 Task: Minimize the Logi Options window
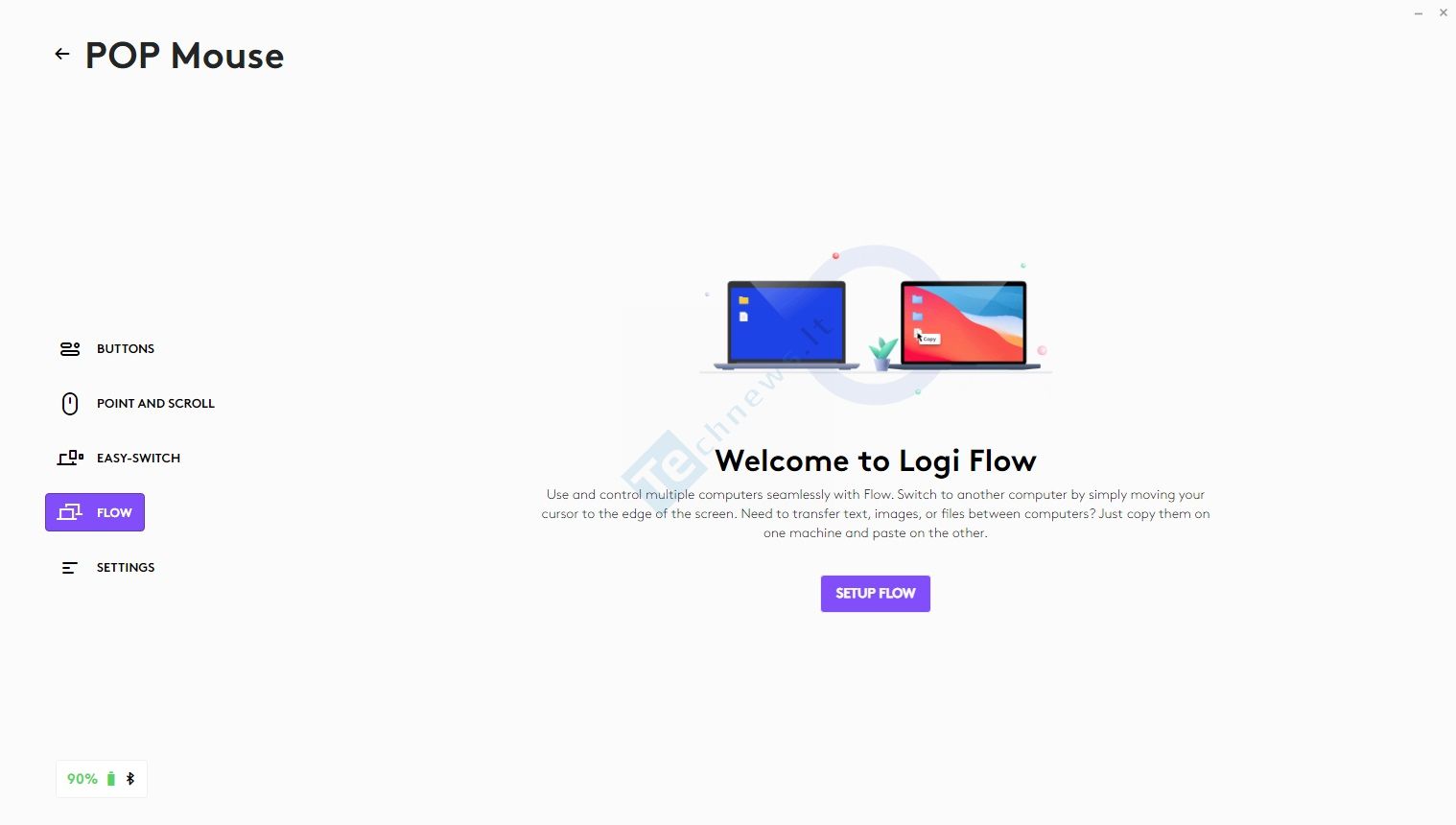point(1419,13)
